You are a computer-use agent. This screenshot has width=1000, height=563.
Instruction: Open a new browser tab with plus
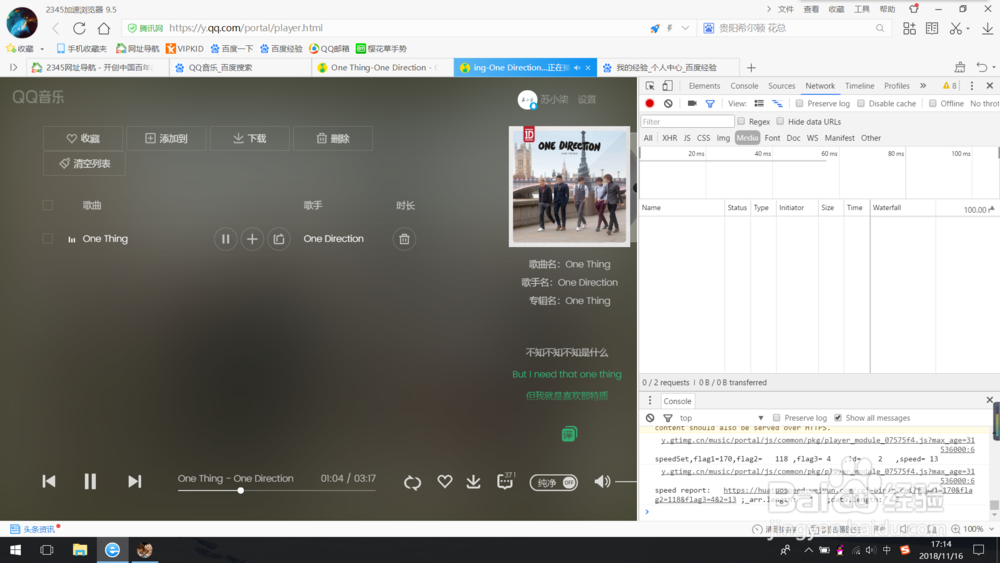pos(751,68)
